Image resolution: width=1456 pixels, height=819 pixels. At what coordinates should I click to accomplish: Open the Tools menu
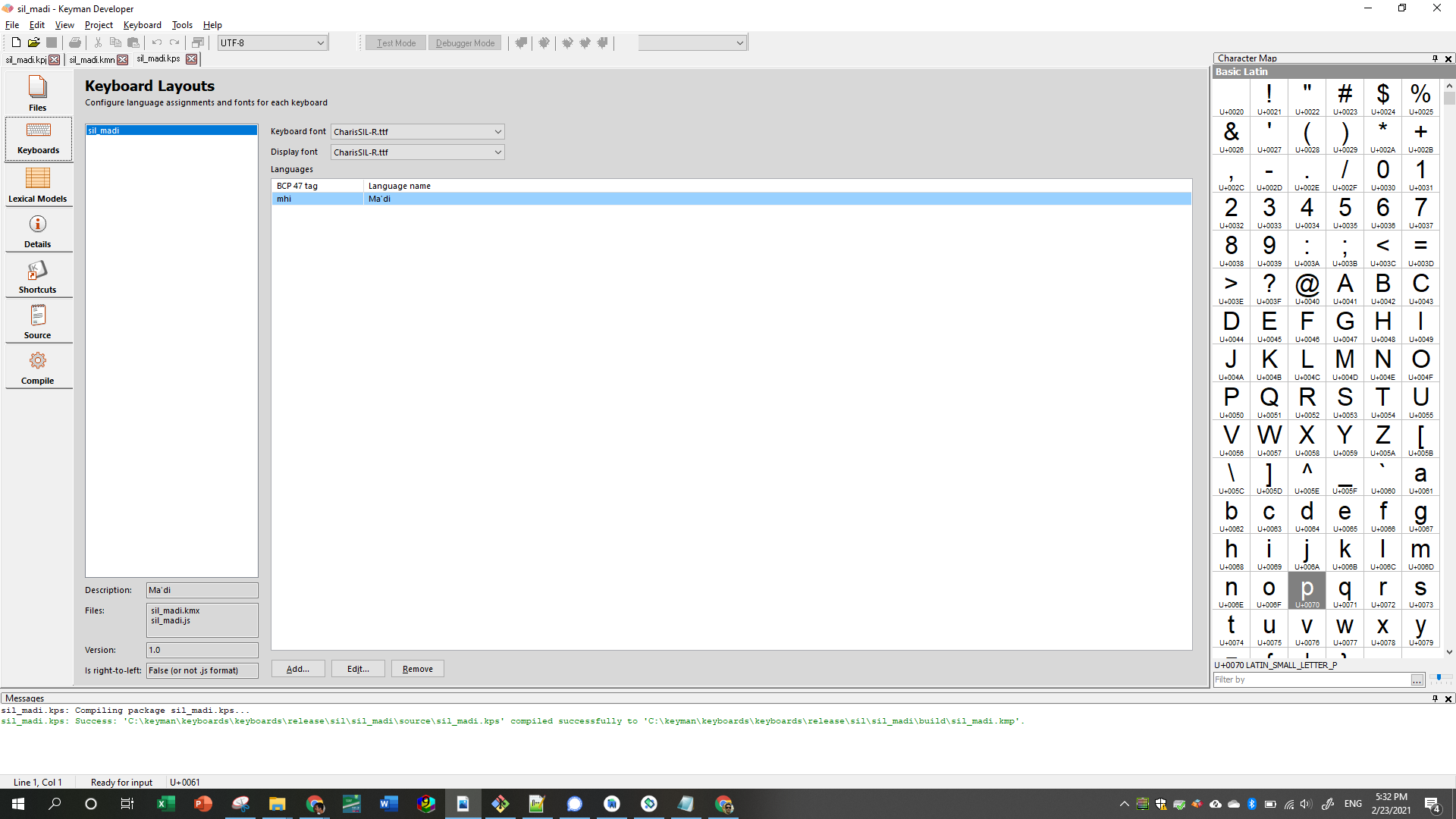(x=182, y=25)
